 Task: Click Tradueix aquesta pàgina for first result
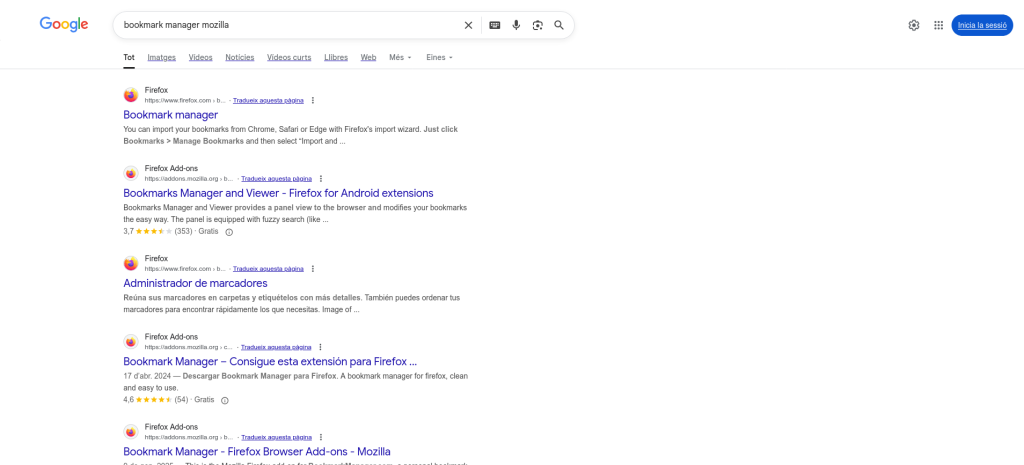coord(268,100)
